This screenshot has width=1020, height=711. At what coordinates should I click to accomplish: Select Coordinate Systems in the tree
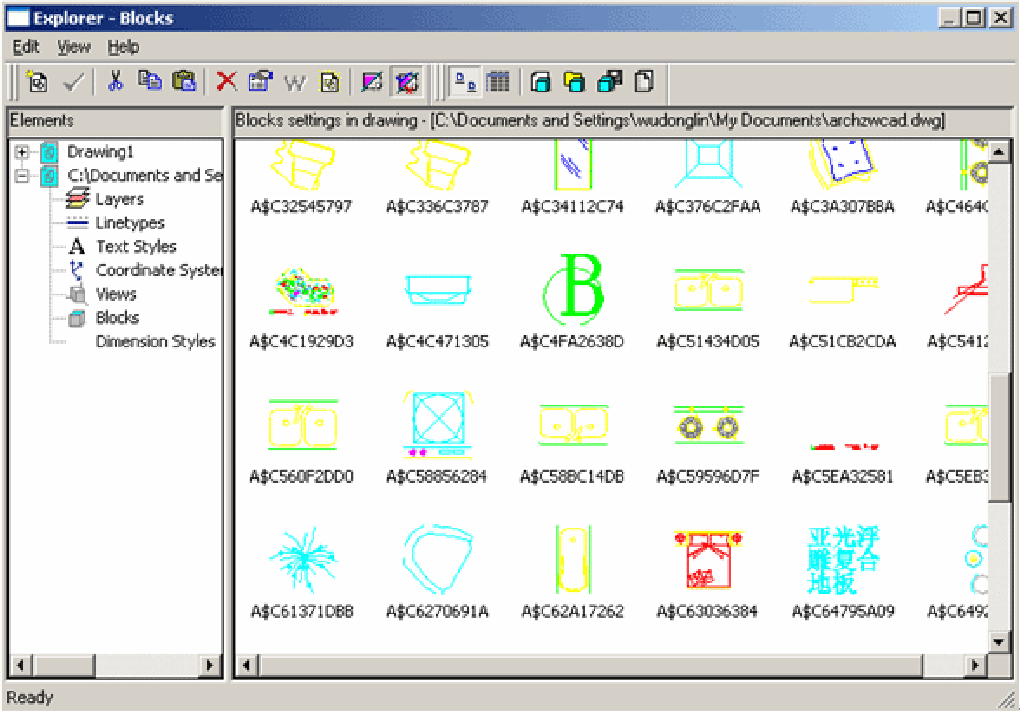point(159,270)
